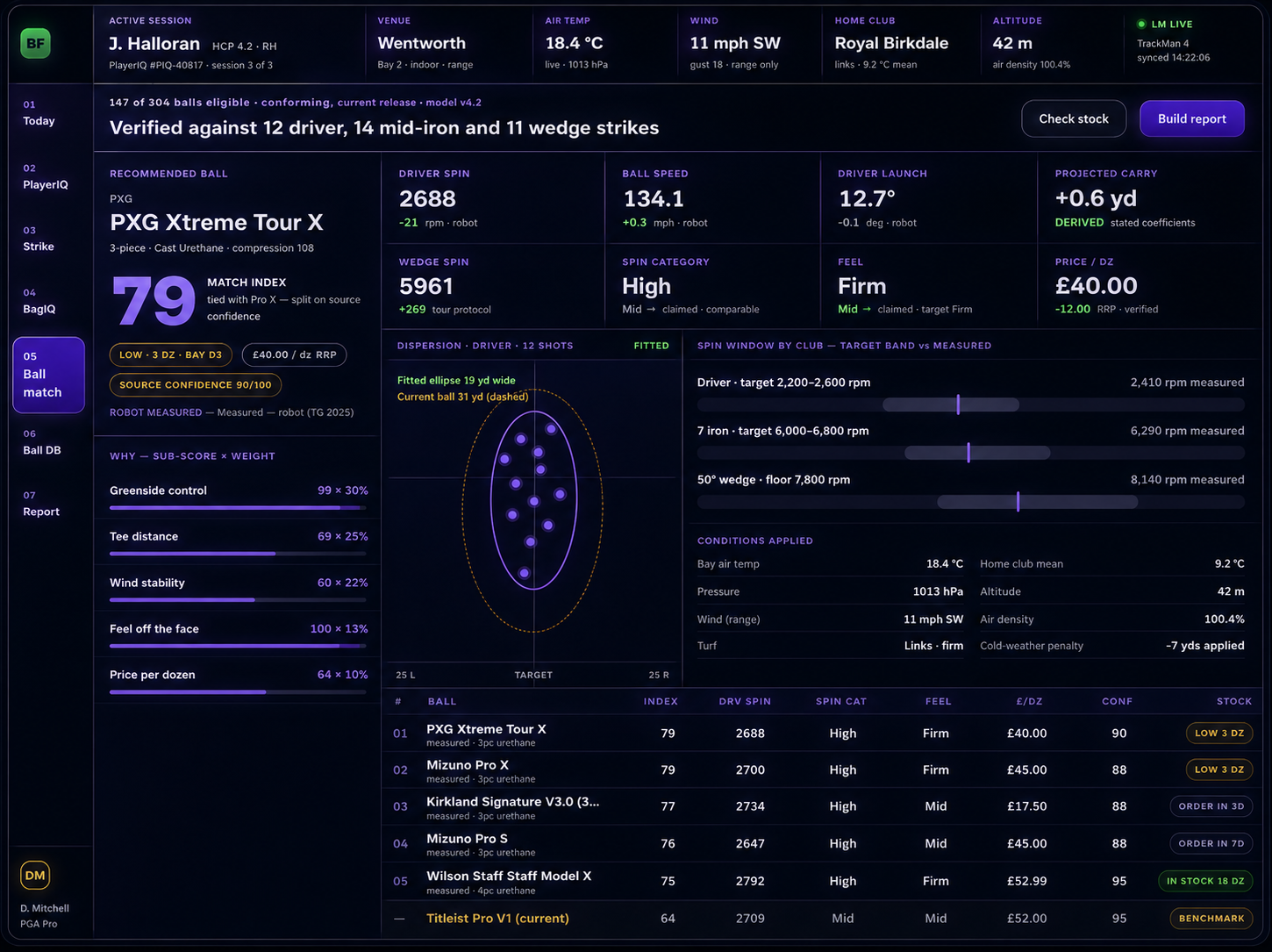Click the IN STOCK 18 DZ badge

[x=1205, y=881]
